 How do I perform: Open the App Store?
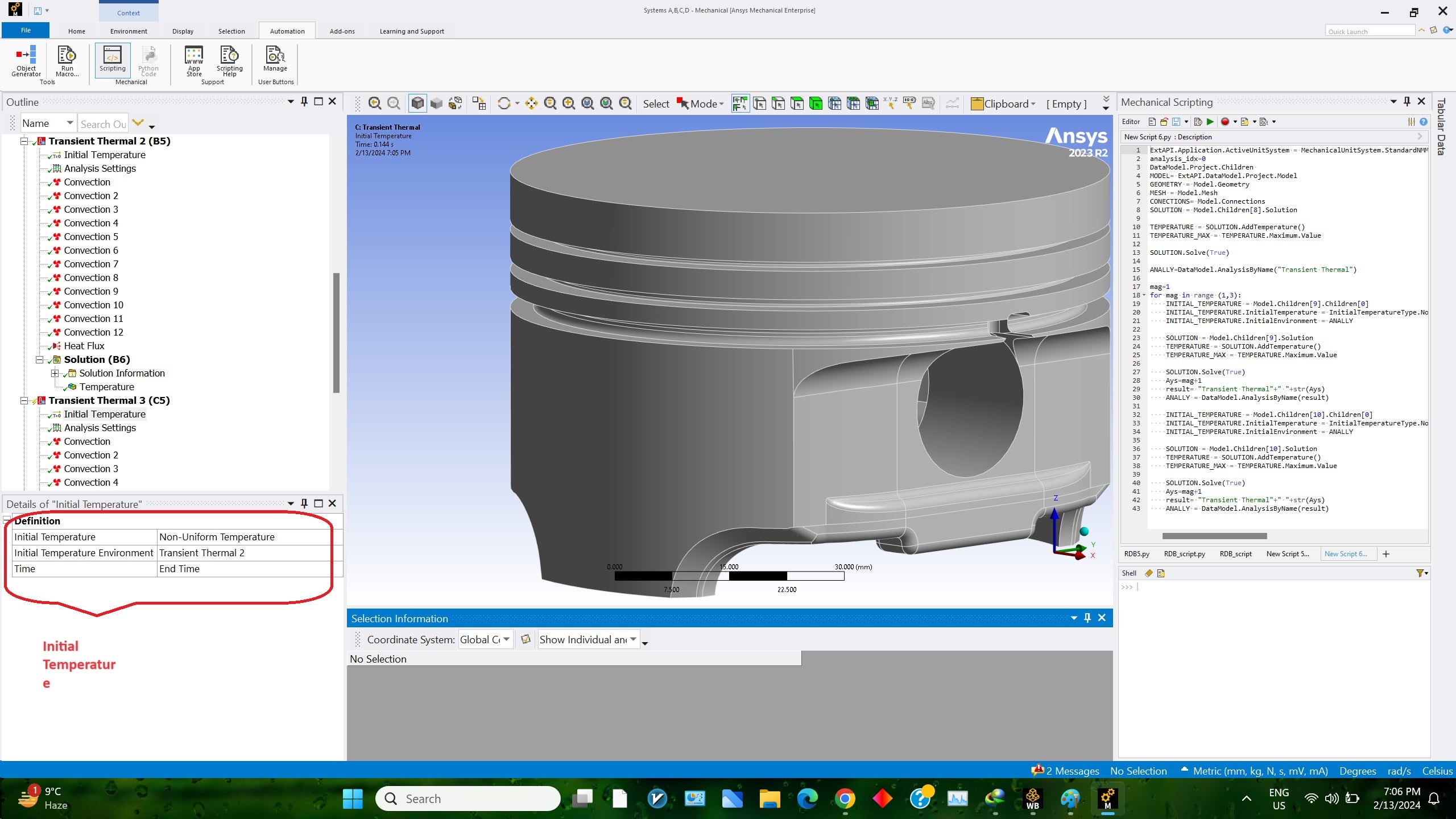[x=194, y=60]
